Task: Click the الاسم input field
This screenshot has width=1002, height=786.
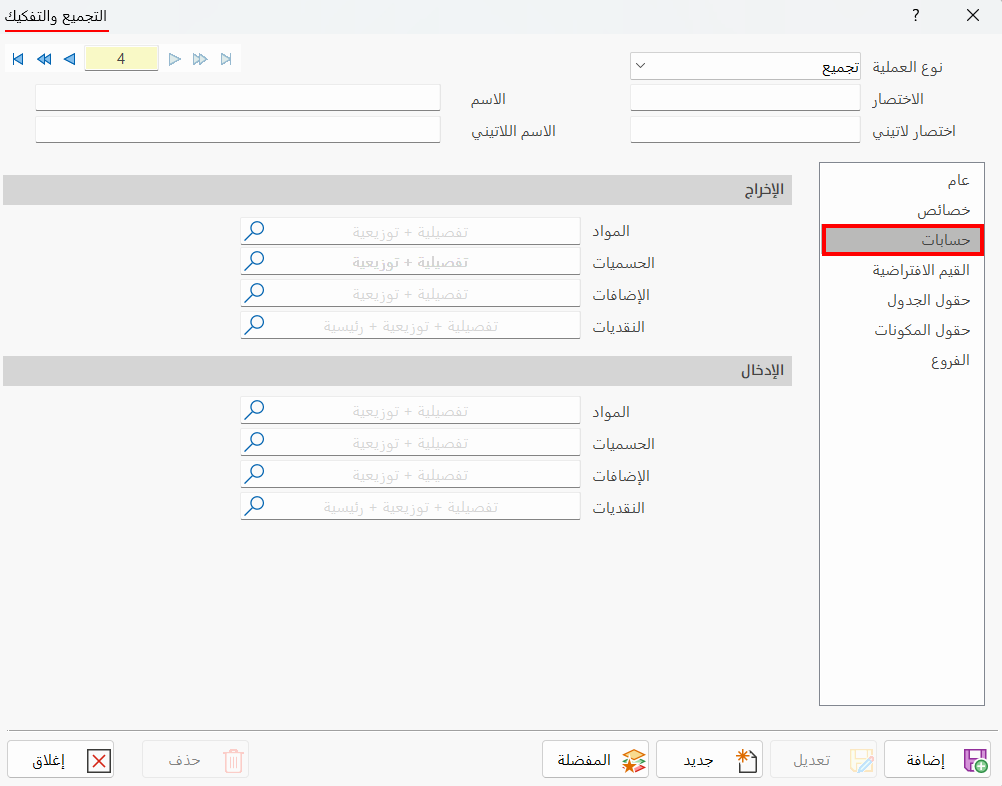Action: pos(238,98)
